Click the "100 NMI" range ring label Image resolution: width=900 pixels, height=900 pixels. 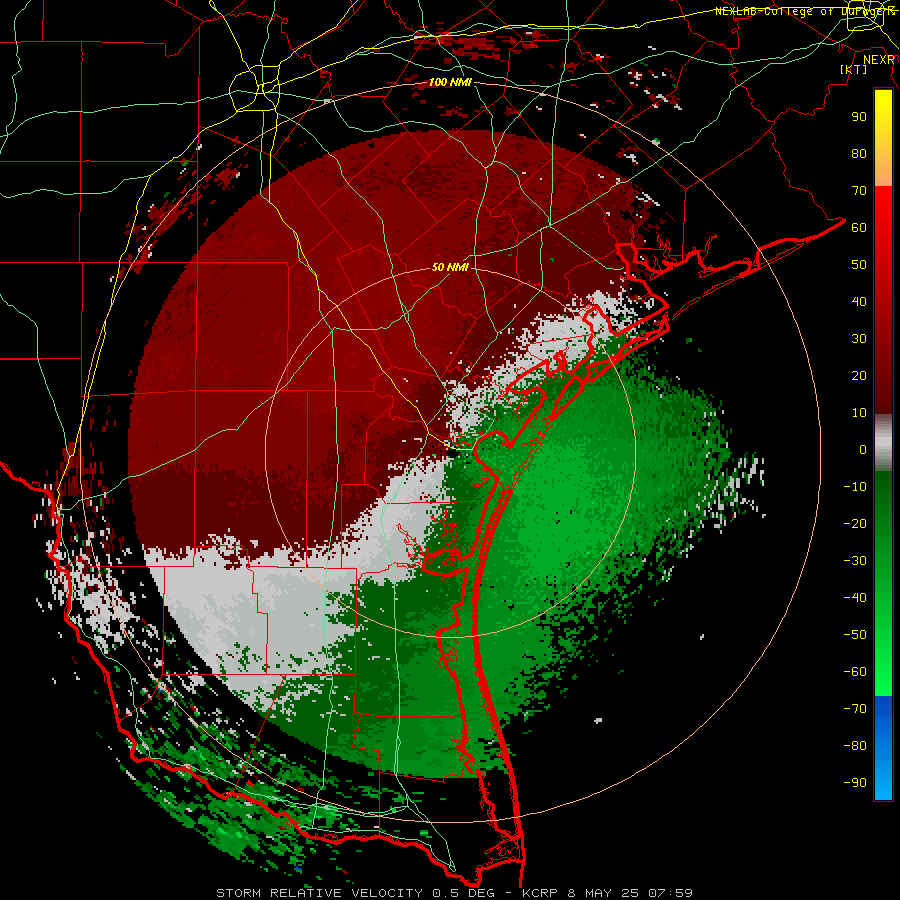pos(450,83)
